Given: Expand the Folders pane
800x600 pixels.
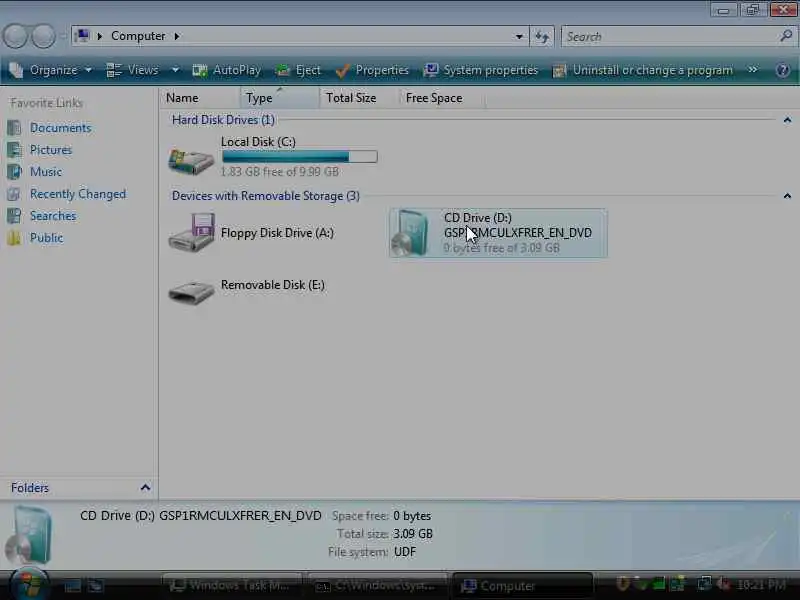Looking at the screenshot, I should coord(145,488).
